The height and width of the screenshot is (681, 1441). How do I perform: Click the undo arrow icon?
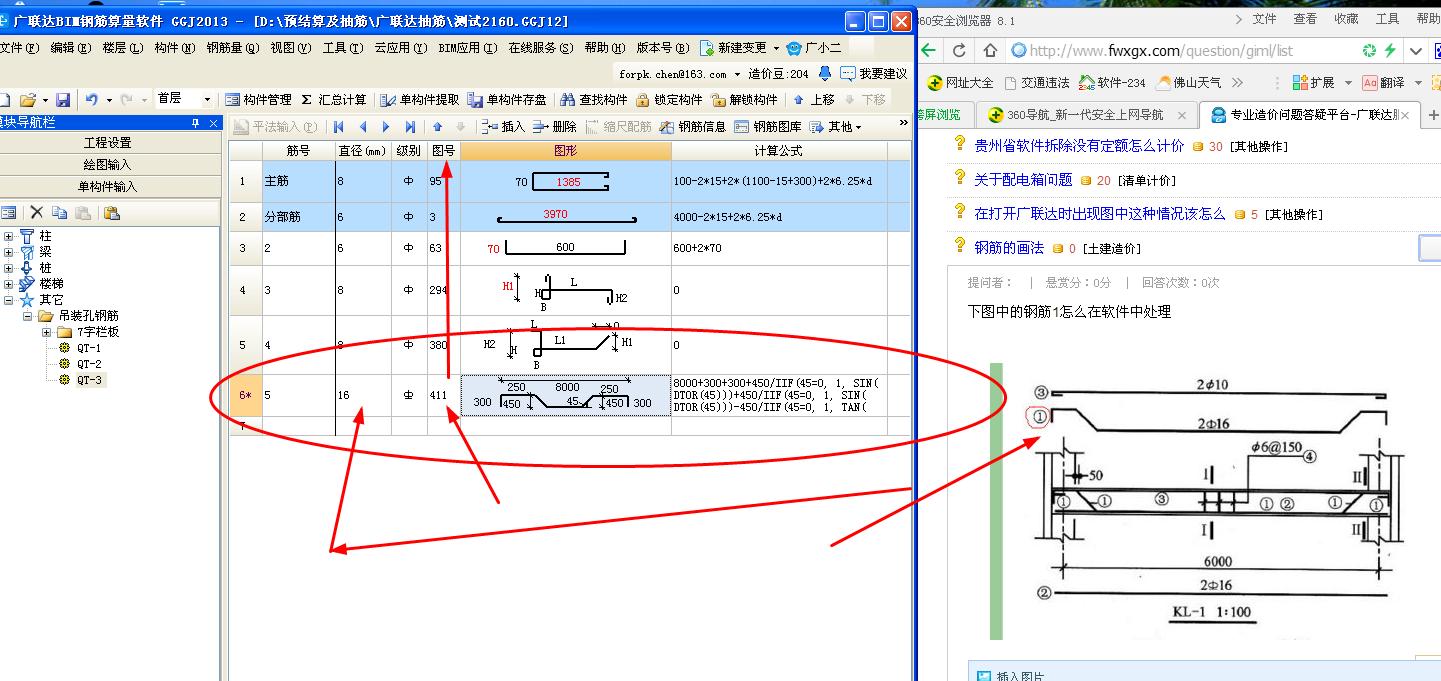(91, 100)
